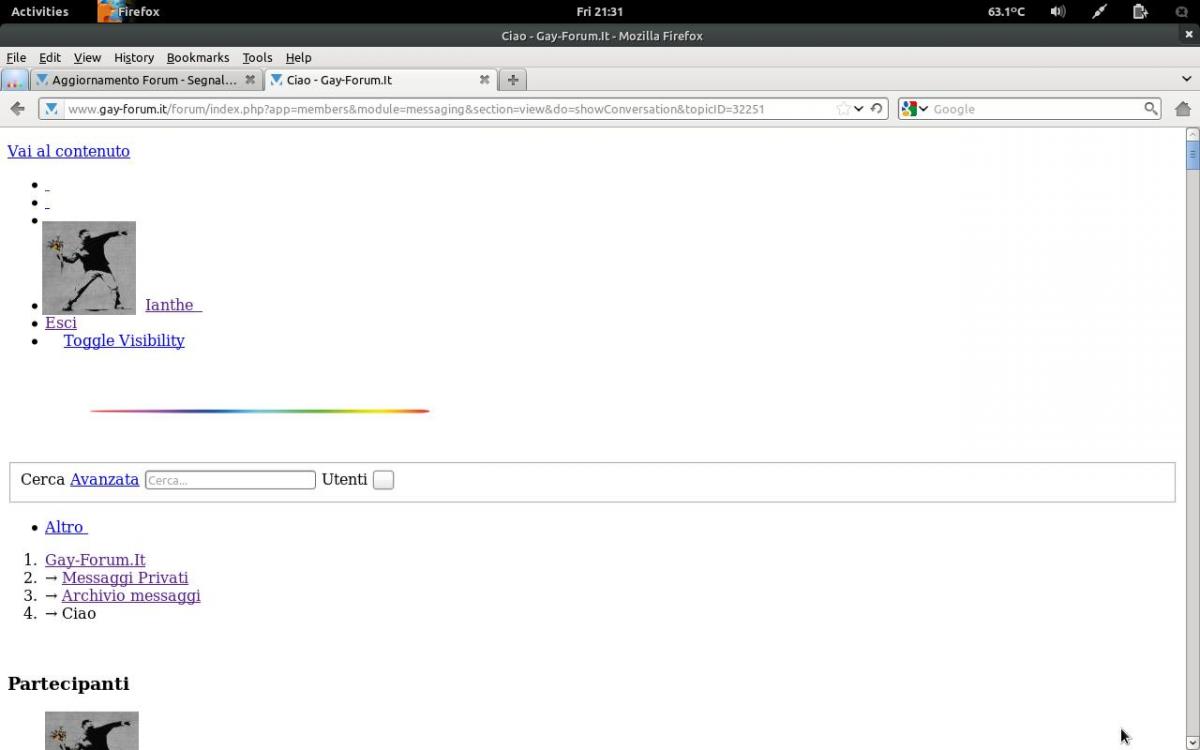Log out using the Esci link
Image resolution: width=1200 pixels, height=750 pixels.
60,323
